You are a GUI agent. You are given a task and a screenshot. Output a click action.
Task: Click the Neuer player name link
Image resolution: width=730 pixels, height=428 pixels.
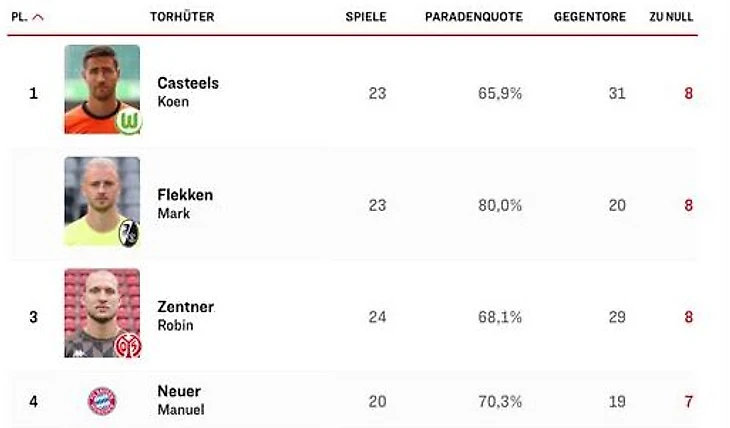(179, 391)
